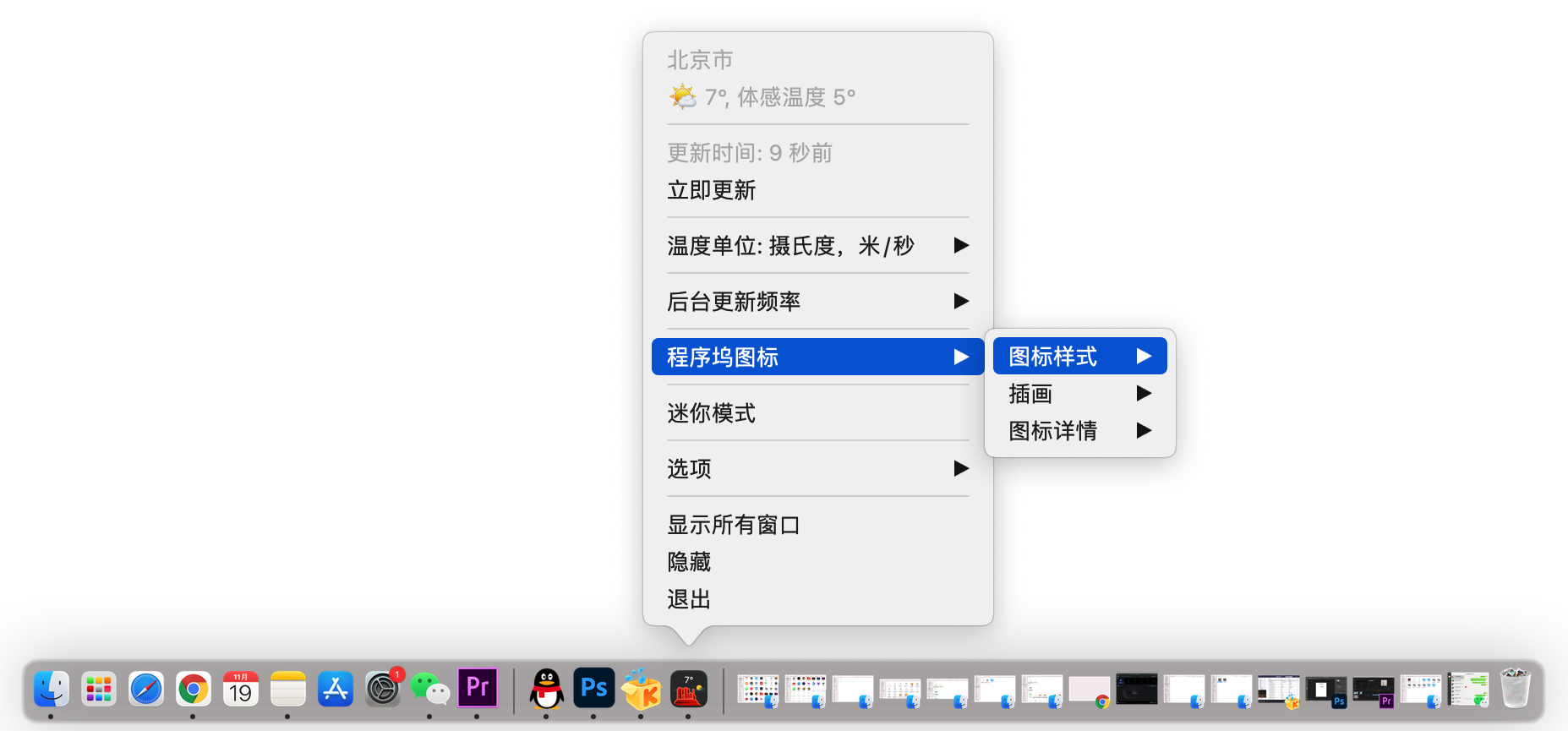This screenshot has width=1568, height=731.
Task: Click 显示所有窗口 menu entry
Action: 734,525
